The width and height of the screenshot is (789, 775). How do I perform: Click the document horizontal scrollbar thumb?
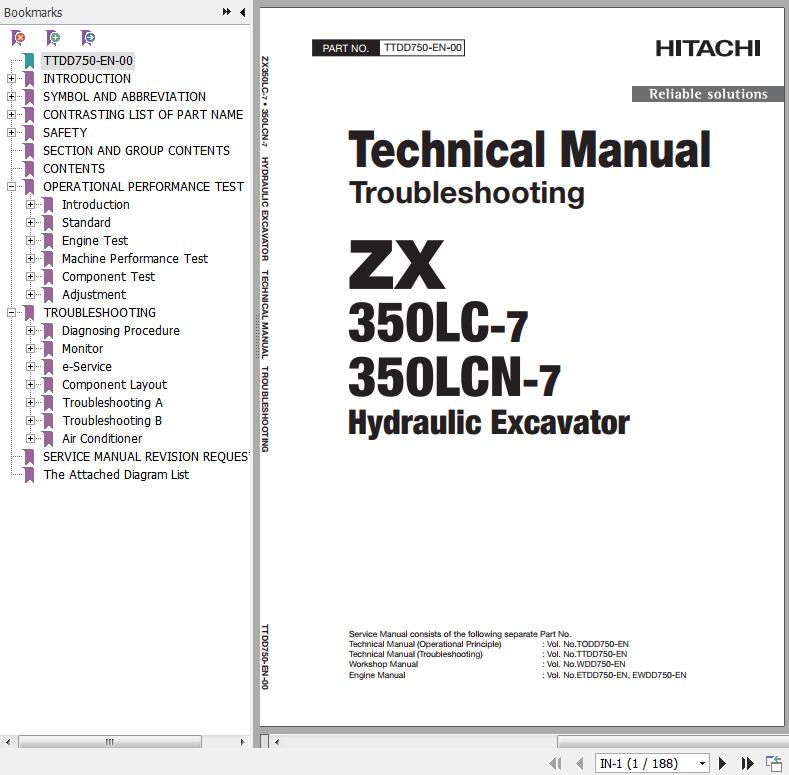click(673, 742)
